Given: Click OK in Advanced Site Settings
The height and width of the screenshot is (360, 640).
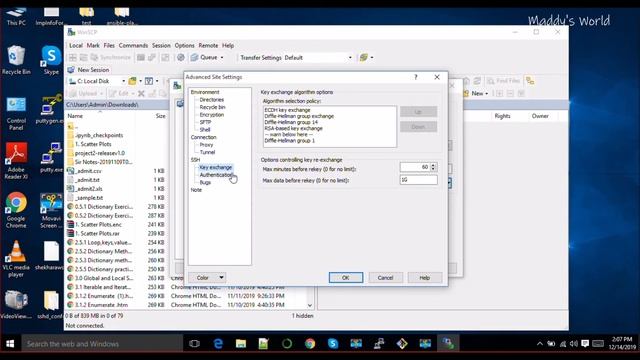Looking at the screenshot, I should [x=346, y=278].
